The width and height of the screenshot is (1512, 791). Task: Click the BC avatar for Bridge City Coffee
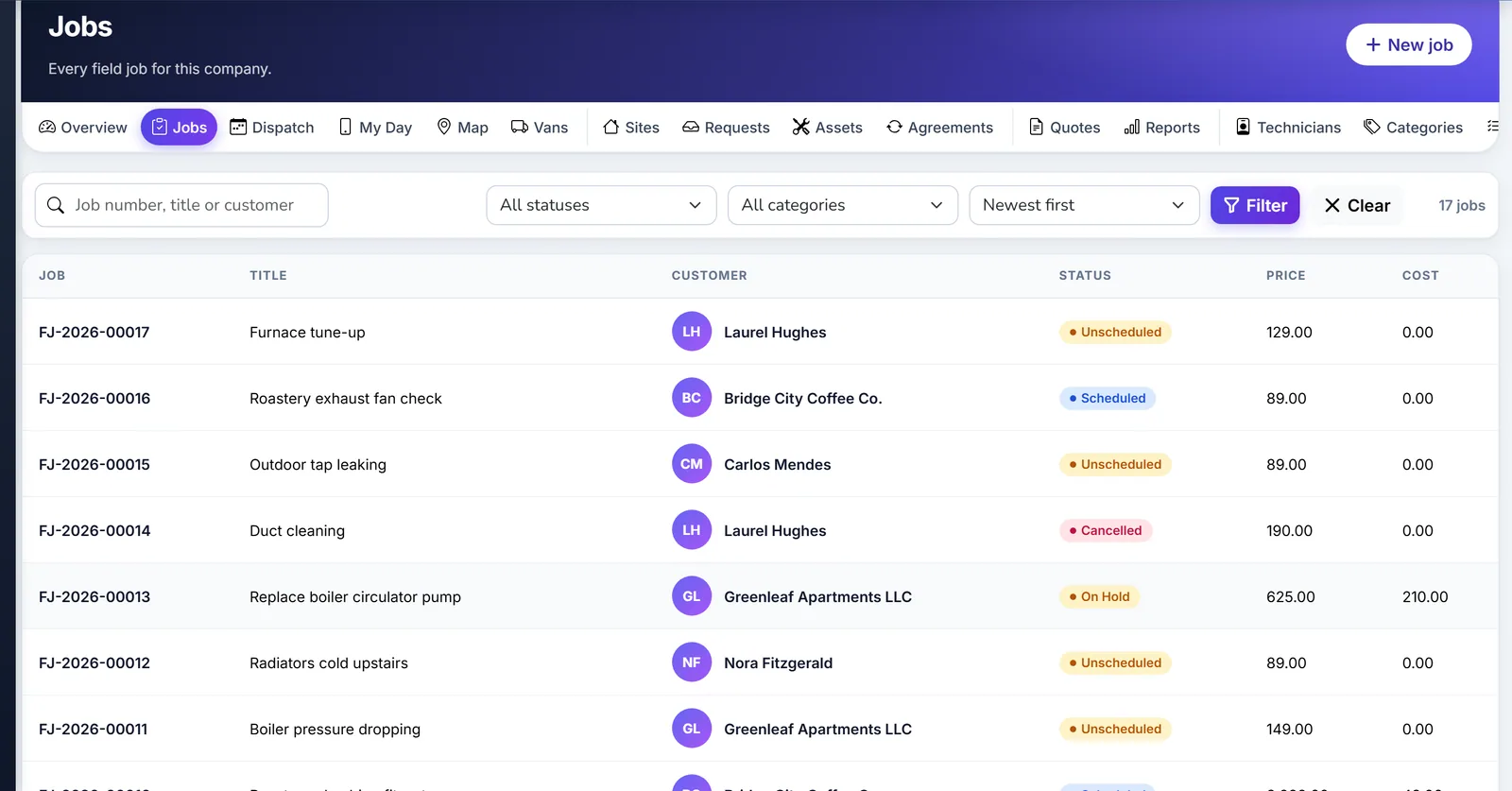pyautogui.click(x=692, y=398)
